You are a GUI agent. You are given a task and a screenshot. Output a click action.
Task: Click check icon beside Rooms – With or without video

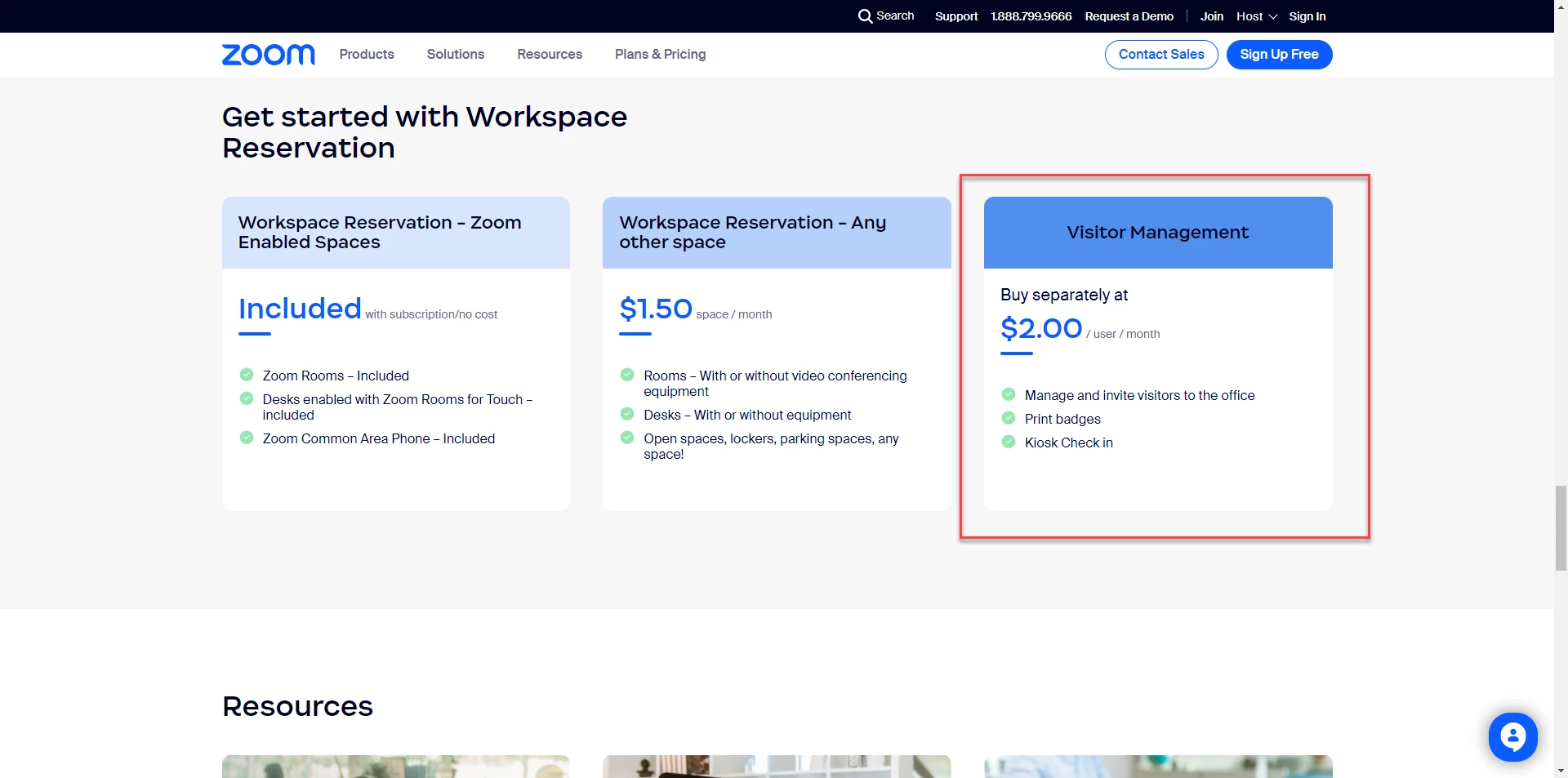click(x=627, y=375)
